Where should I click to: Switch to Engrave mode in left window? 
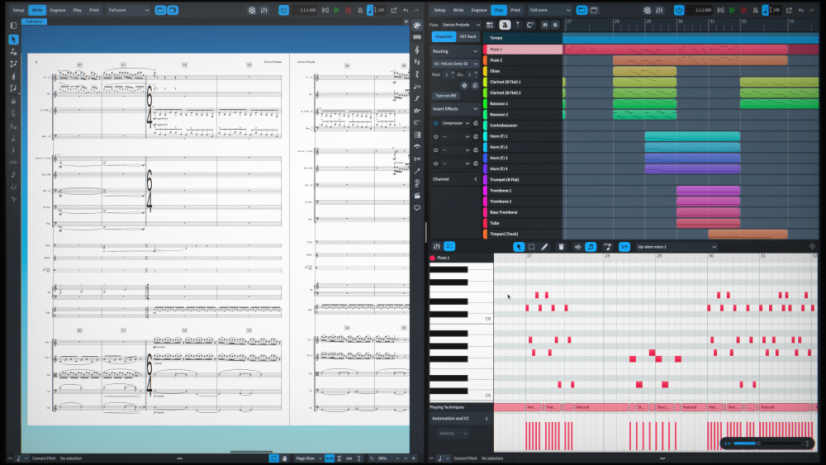57,10
